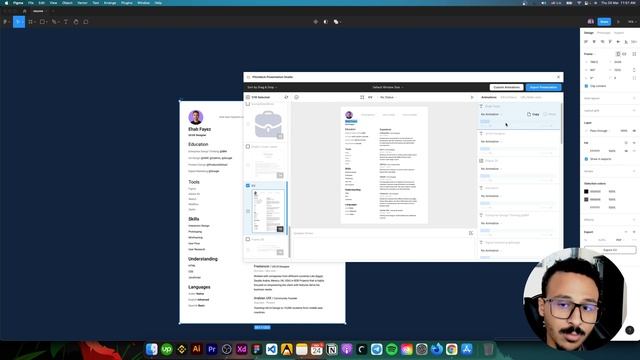
Task: Toggle layer visibility eye icon in Layer section
Action: [634, 131]
